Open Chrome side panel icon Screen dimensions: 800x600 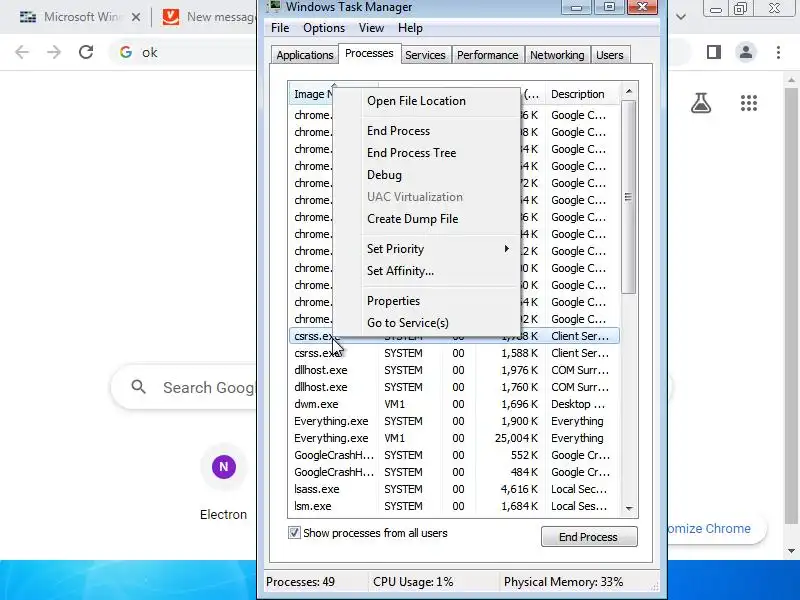point(714,52)
